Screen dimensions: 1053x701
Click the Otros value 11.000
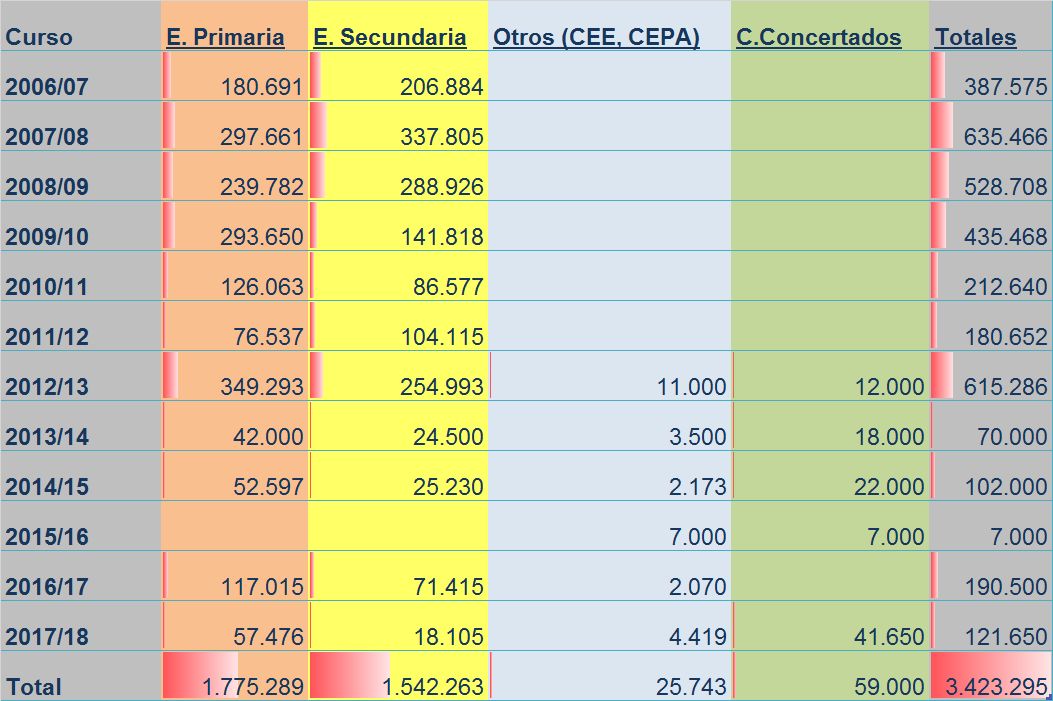point(692,387)
